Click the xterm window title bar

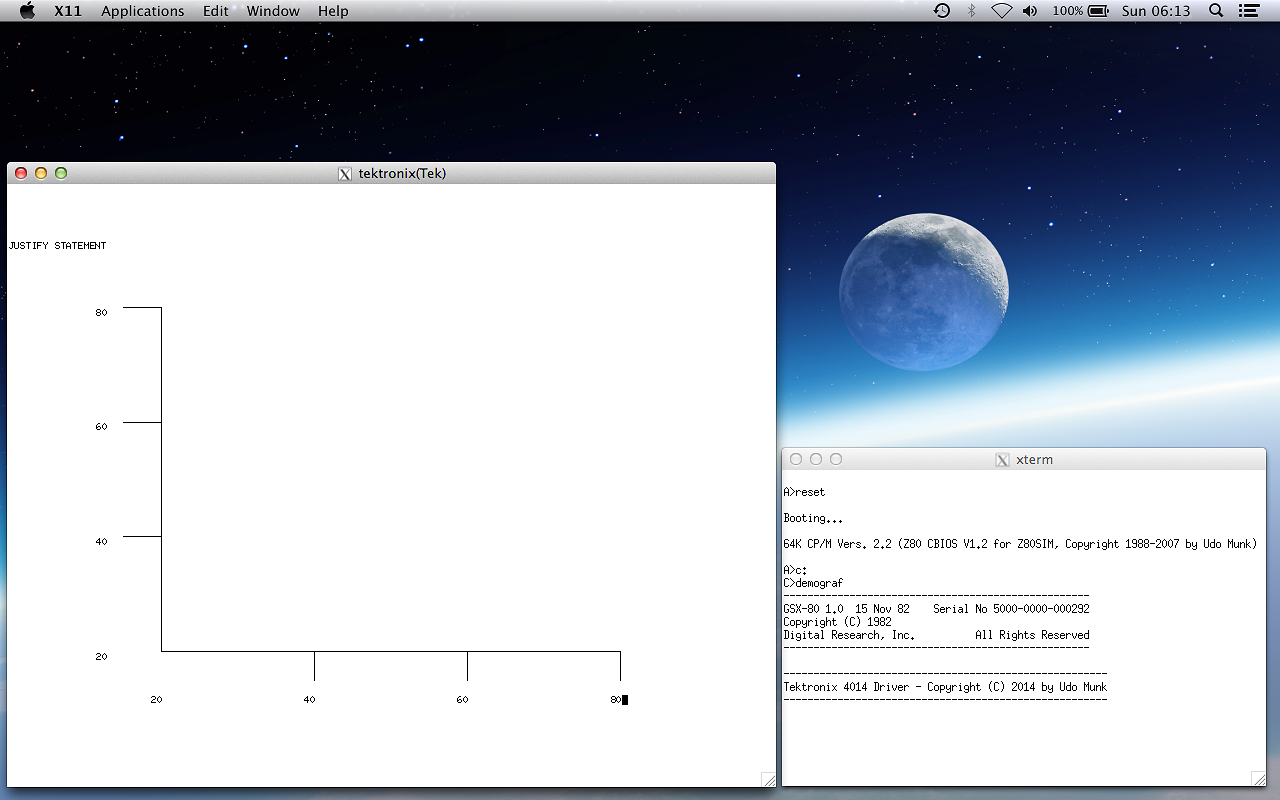1100,460
